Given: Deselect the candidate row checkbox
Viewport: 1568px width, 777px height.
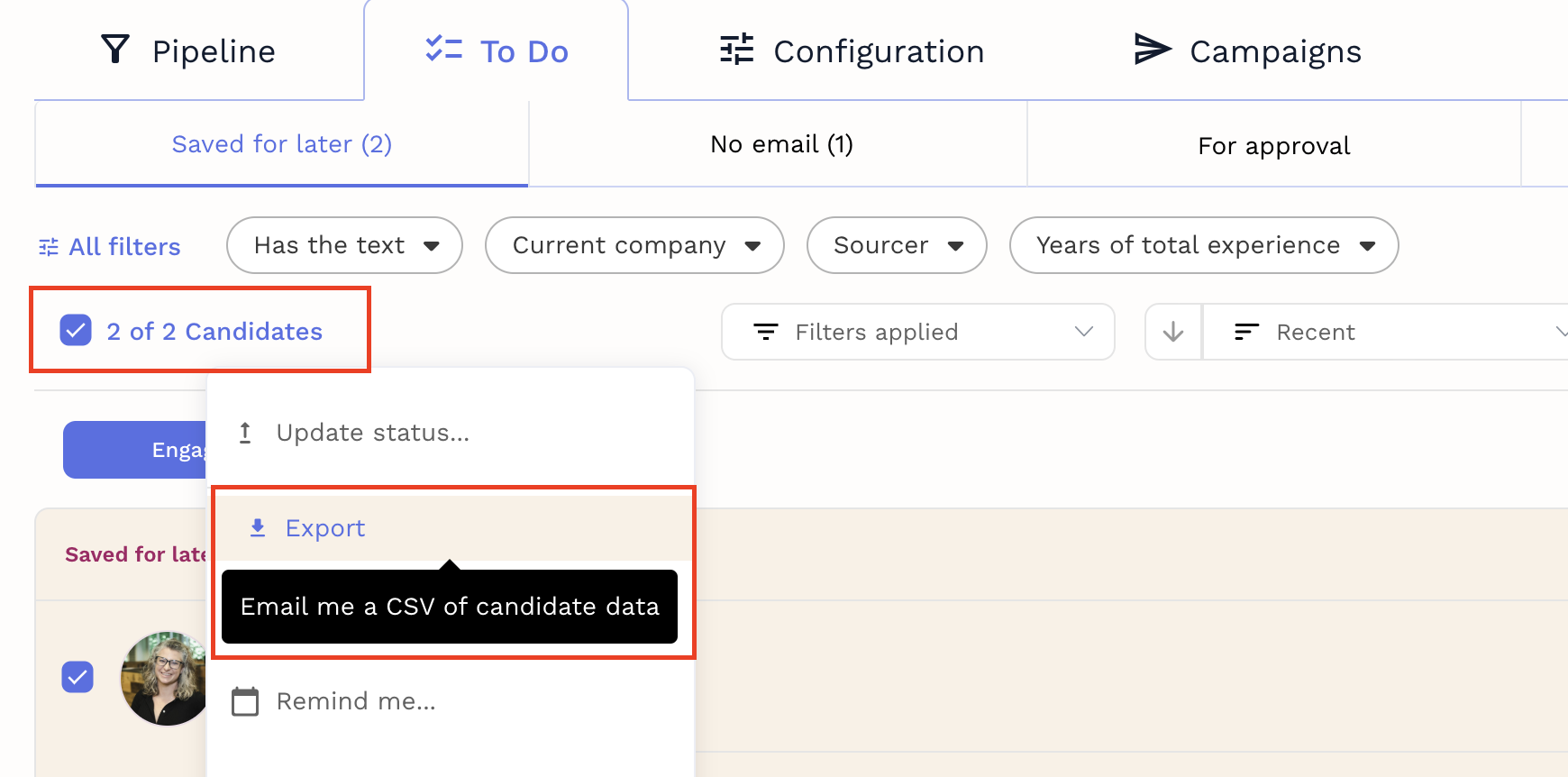Looking at the screenshot, I should pyautogui.click(x=77, y=676).
